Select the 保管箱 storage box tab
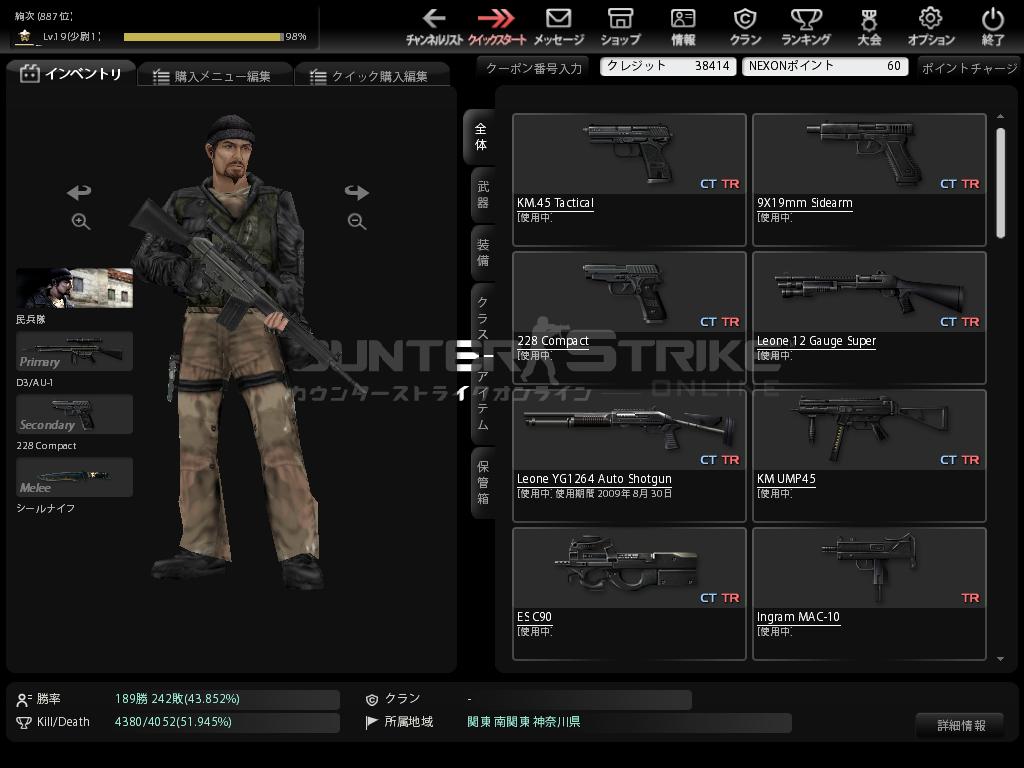The width and height of the screenshot is (1024, 768). pyautogui.click(x=483, y=482)
